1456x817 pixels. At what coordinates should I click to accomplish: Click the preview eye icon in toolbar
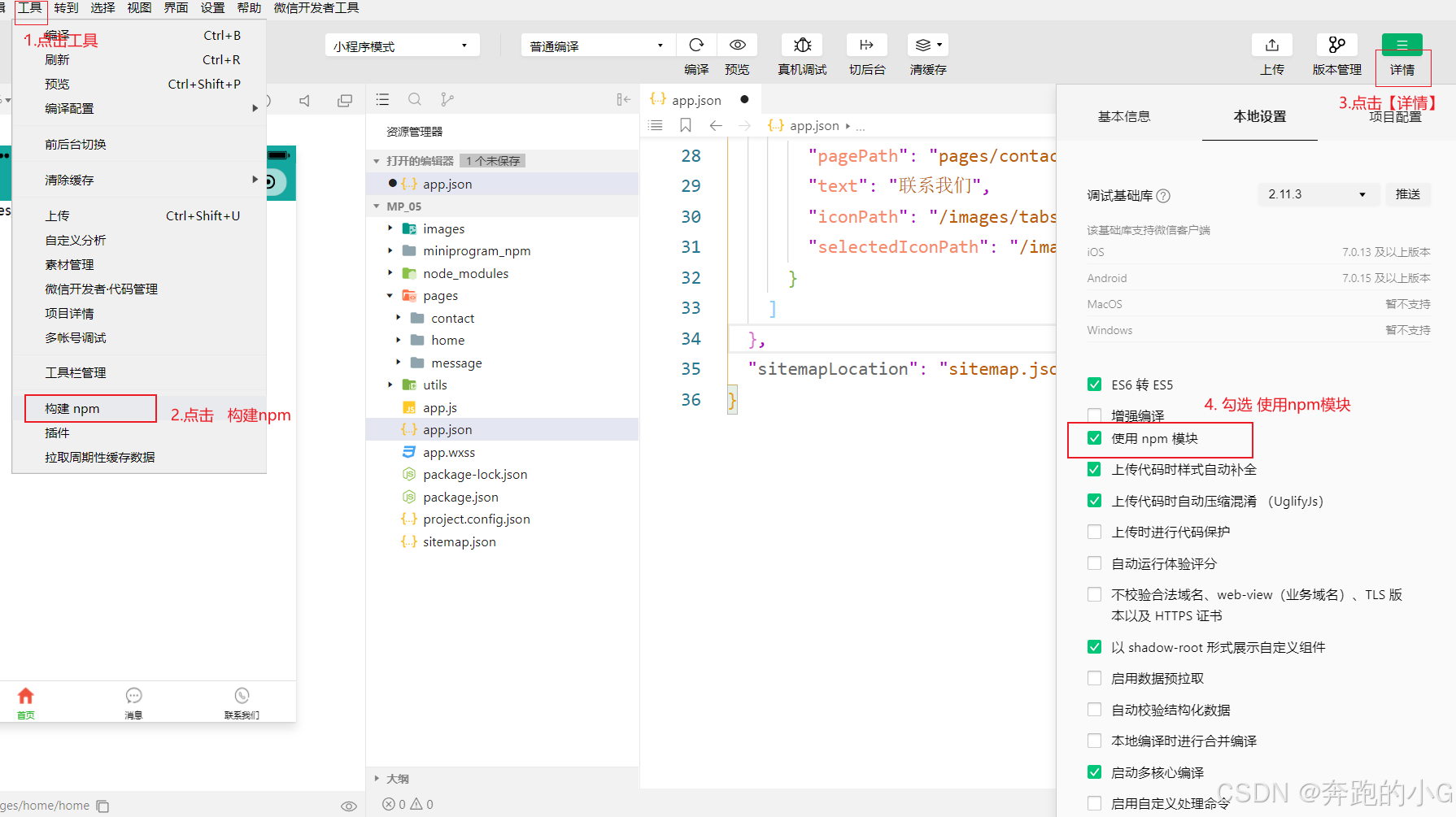pyautogui.click(x=738, y=46)
